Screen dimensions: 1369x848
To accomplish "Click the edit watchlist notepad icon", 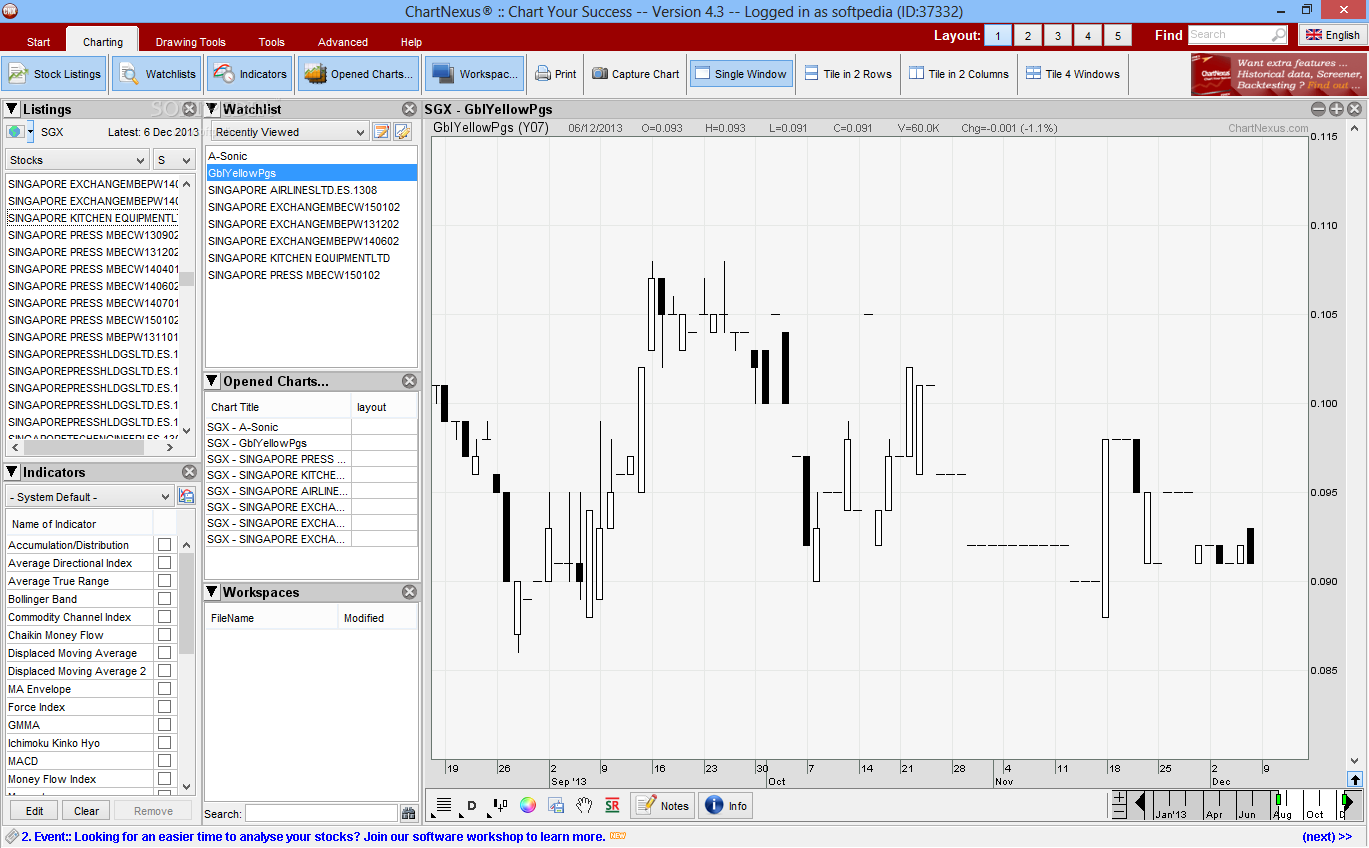I will click(381, 132).
